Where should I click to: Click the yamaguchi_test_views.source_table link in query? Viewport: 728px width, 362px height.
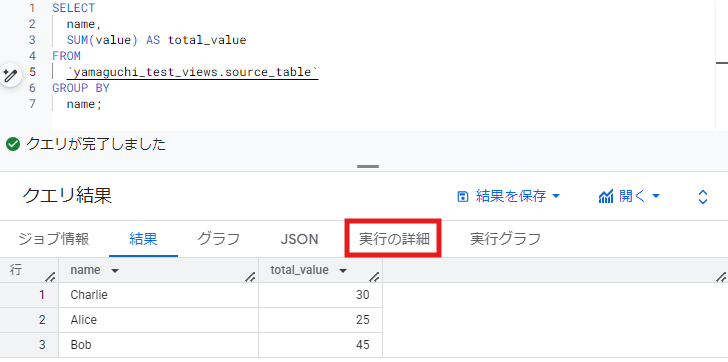192,72
